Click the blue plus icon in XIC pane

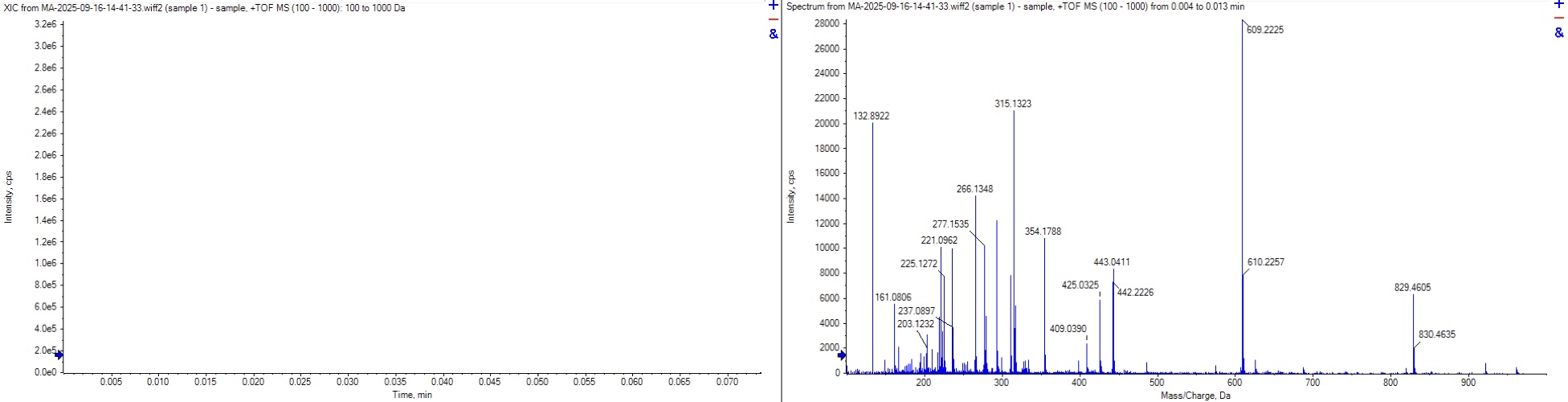(774, 6)
